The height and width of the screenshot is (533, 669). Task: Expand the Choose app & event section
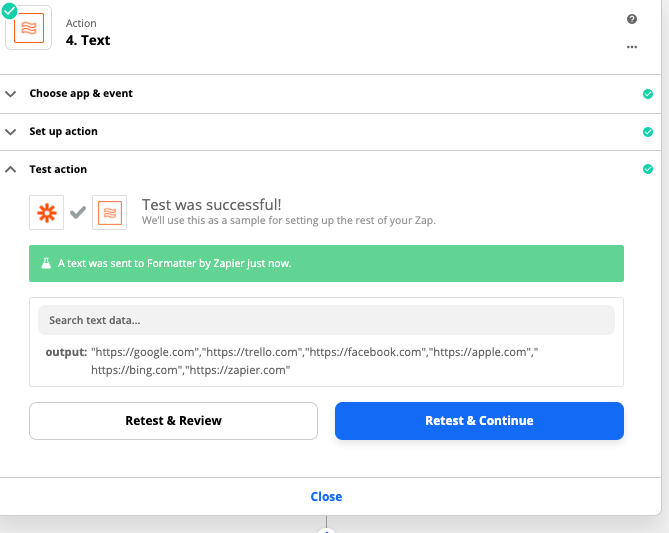11,94
